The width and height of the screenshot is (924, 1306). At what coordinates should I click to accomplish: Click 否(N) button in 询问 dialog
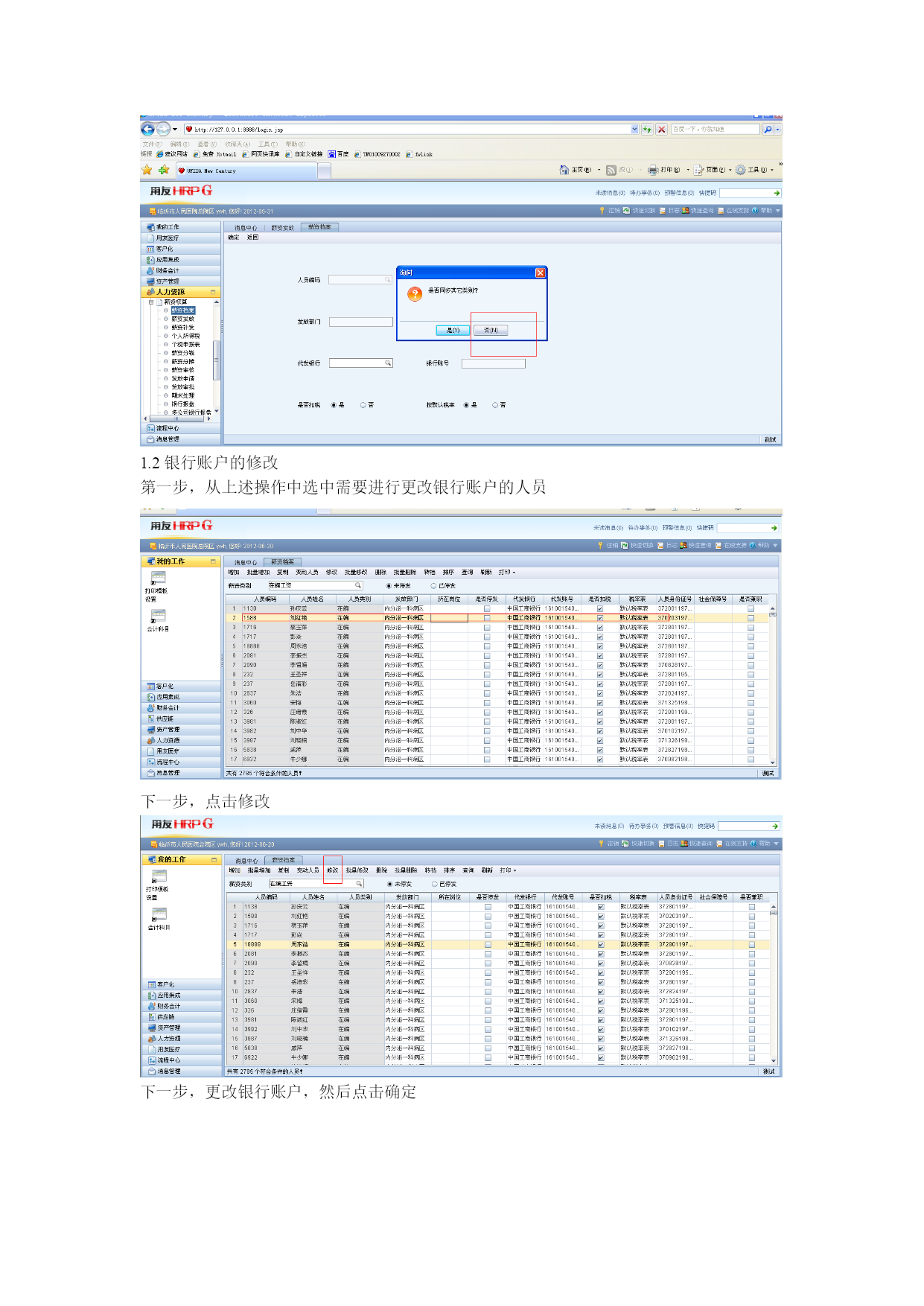(491, 330)
